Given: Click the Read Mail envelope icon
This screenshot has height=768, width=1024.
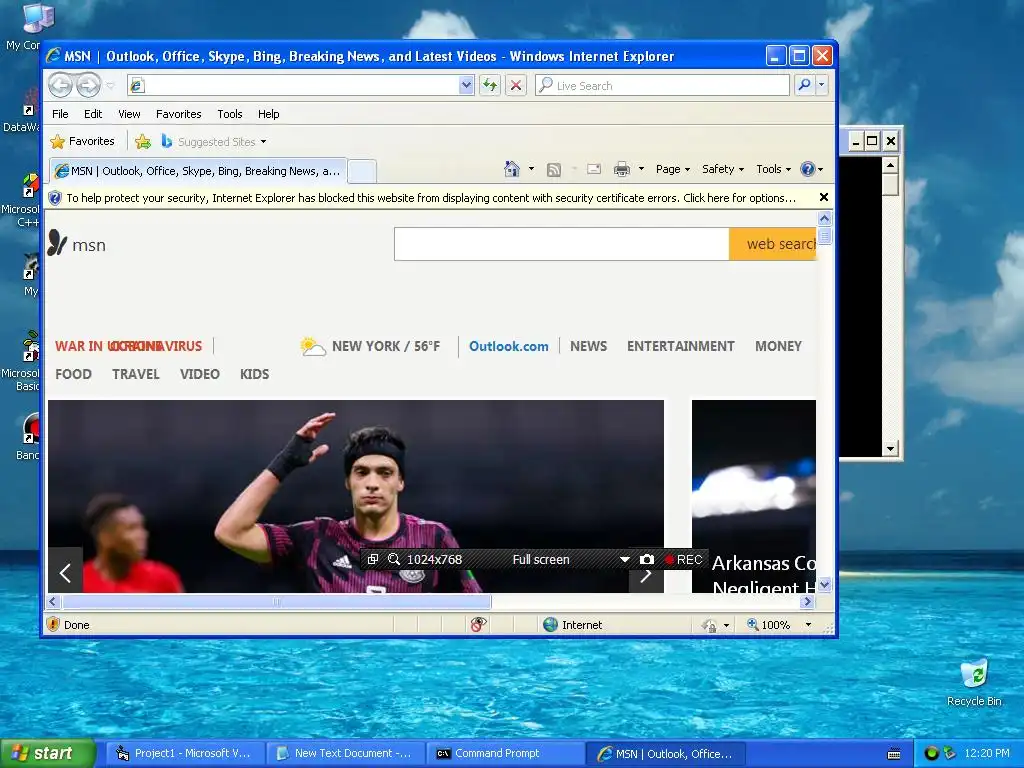Looking at the screenshot, I should coord(594,169).
